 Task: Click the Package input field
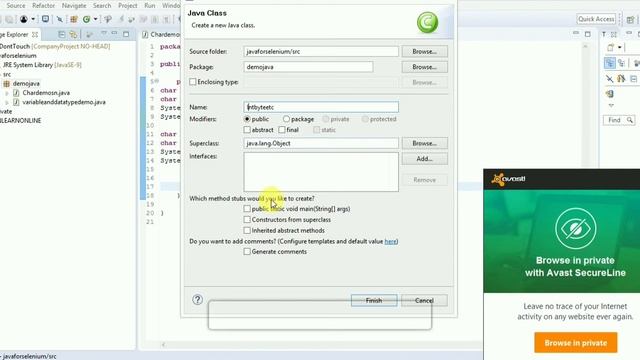tap(308, 67)
